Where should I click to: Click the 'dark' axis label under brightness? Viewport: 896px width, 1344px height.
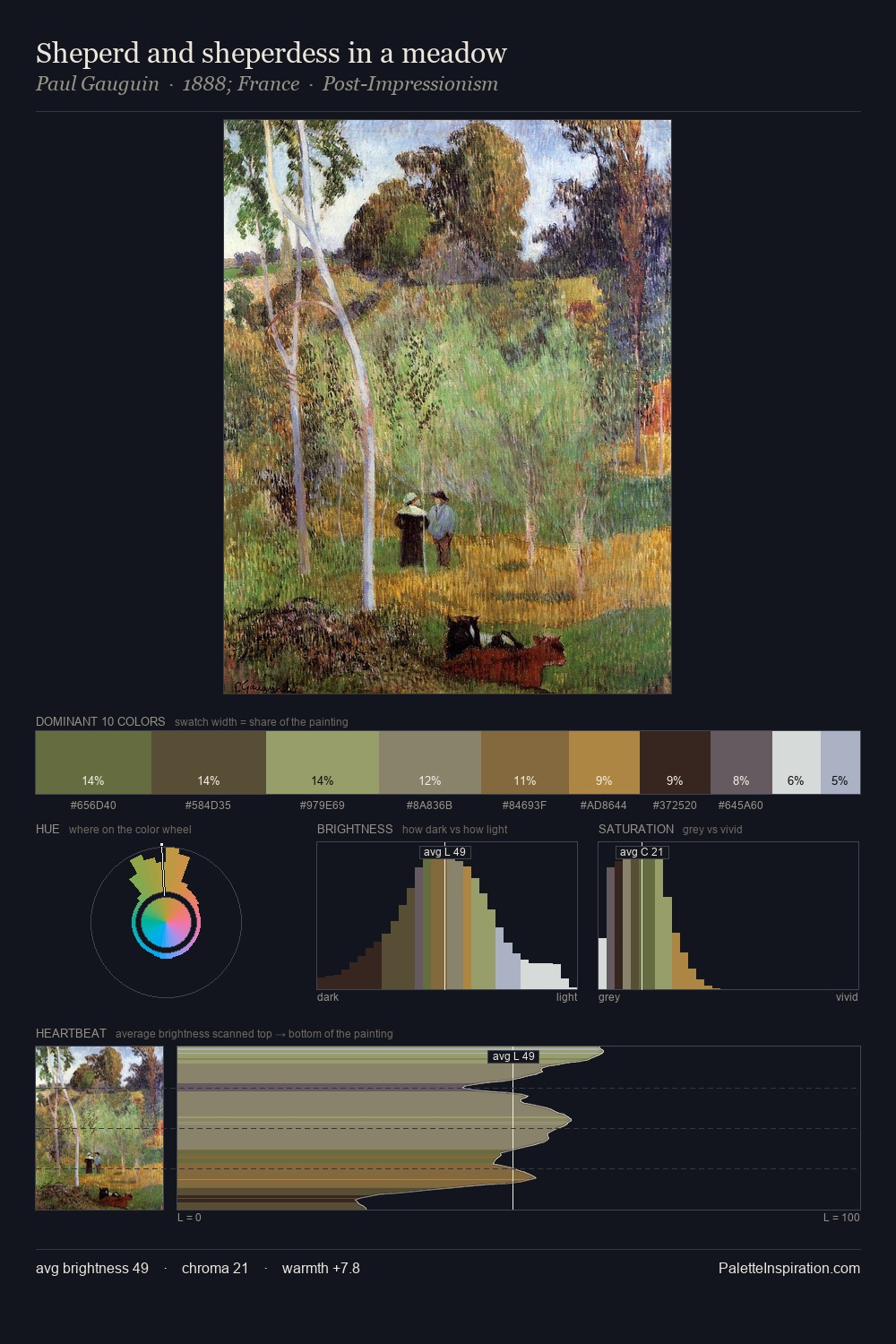point(328,997)
